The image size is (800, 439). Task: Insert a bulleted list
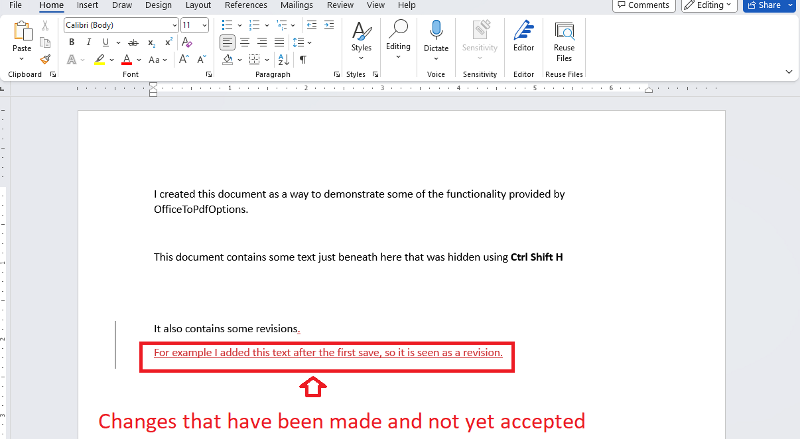coord(227,25)
